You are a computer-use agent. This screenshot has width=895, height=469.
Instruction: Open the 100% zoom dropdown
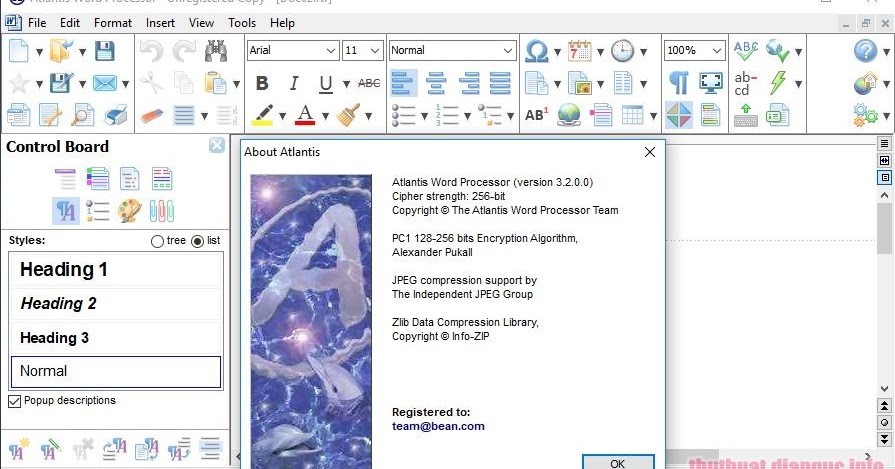pos(717,50)
